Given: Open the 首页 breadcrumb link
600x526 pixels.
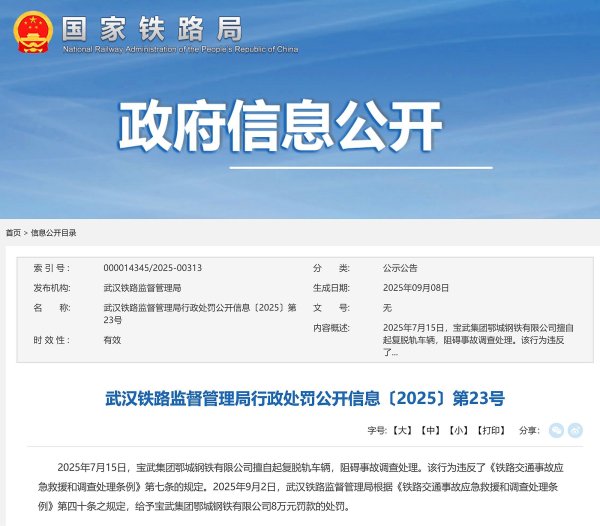Looking at the screenshot, I should [x=13, y=233].
